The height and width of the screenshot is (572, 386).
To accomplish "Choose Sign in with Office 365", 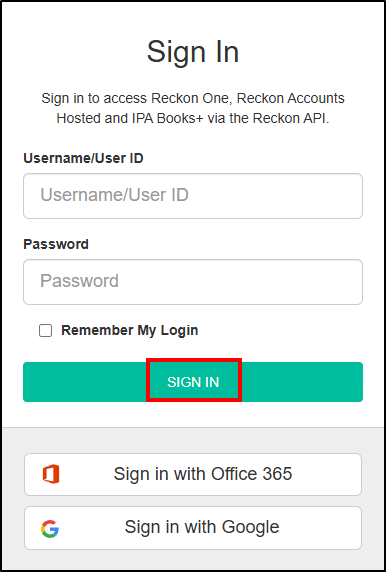I will [x=193, y=474].
